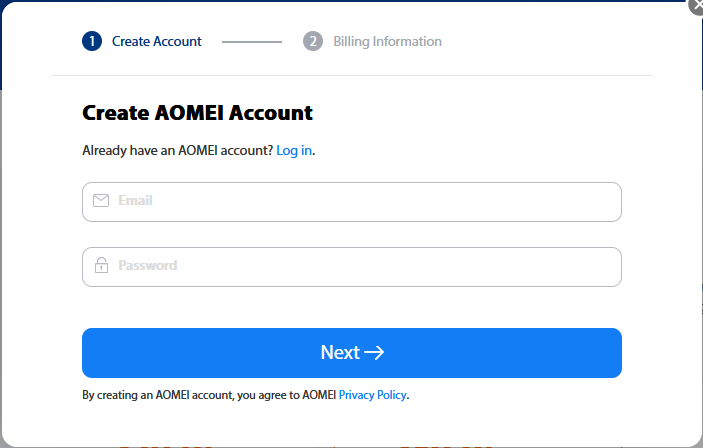This screenshot has height=448, width=703.
Task: Click the connector line between the steps
Action: pyautogui.click(x=252, y=42)
